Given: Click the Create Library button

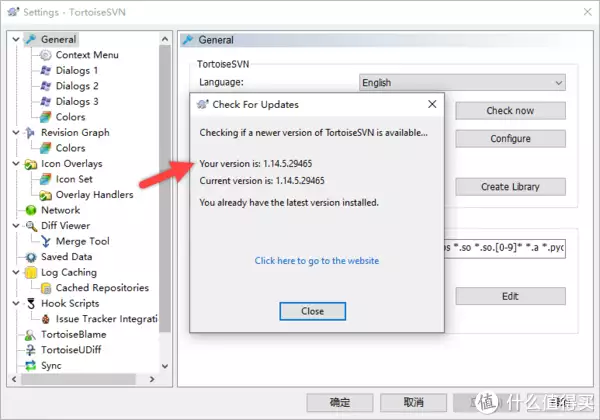Looking at the screenshot, I should pos(510,187).
